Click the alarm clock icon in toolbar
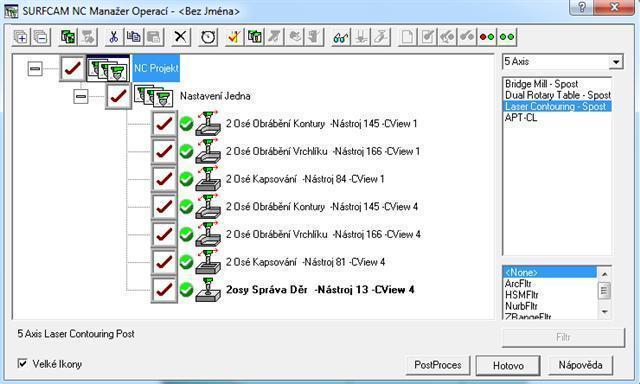Viewport: 640px width, 384px height. tap(208, 37)
